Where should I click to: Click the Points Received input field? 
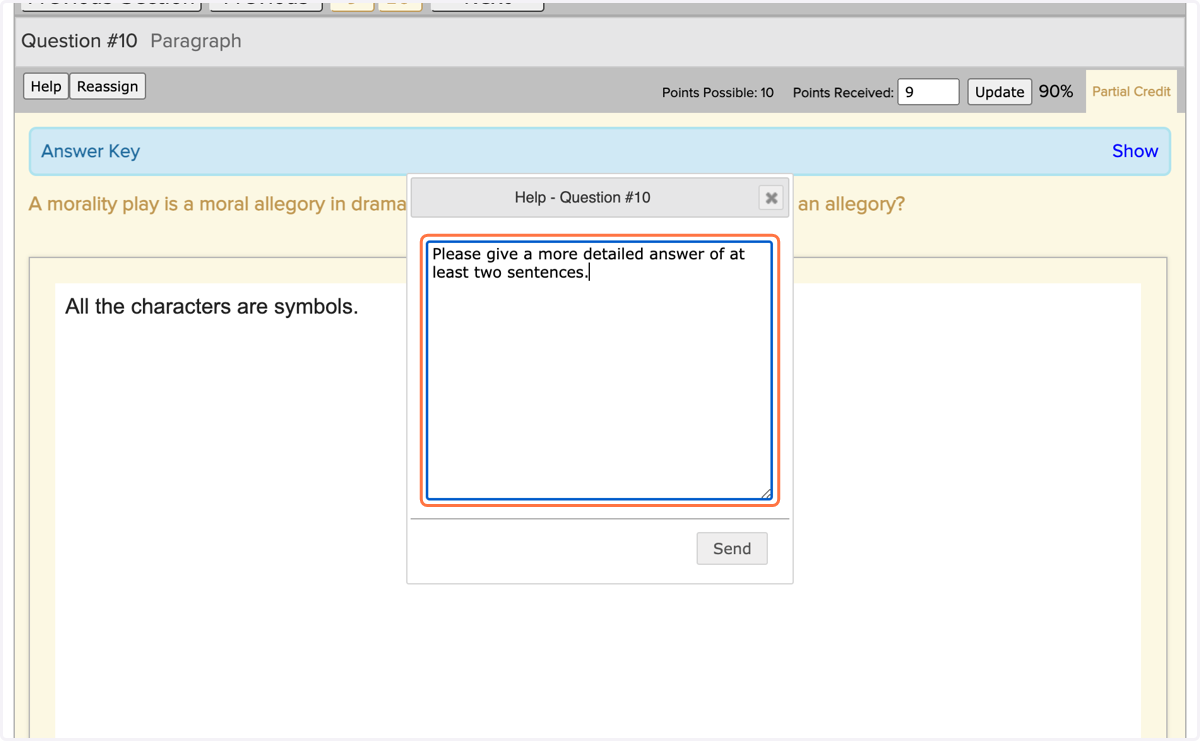point(928,92)
